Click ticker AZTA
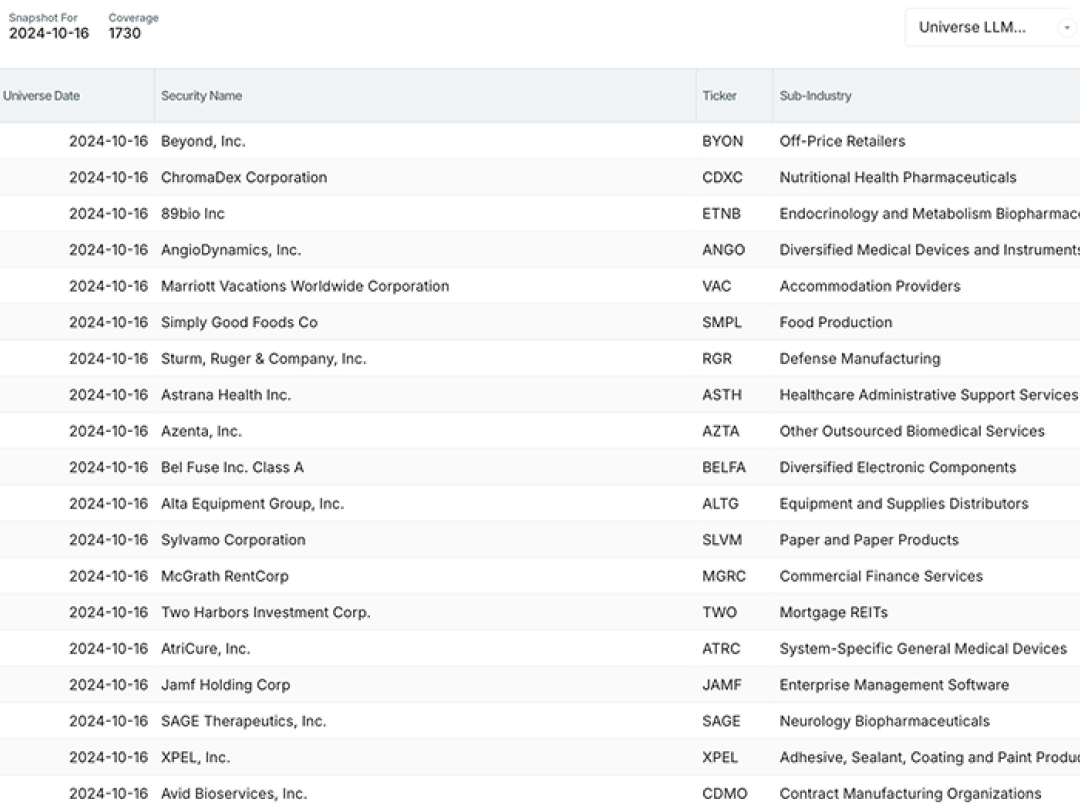1080x810 pixels. pyautogui.click(x=720, y=431)
